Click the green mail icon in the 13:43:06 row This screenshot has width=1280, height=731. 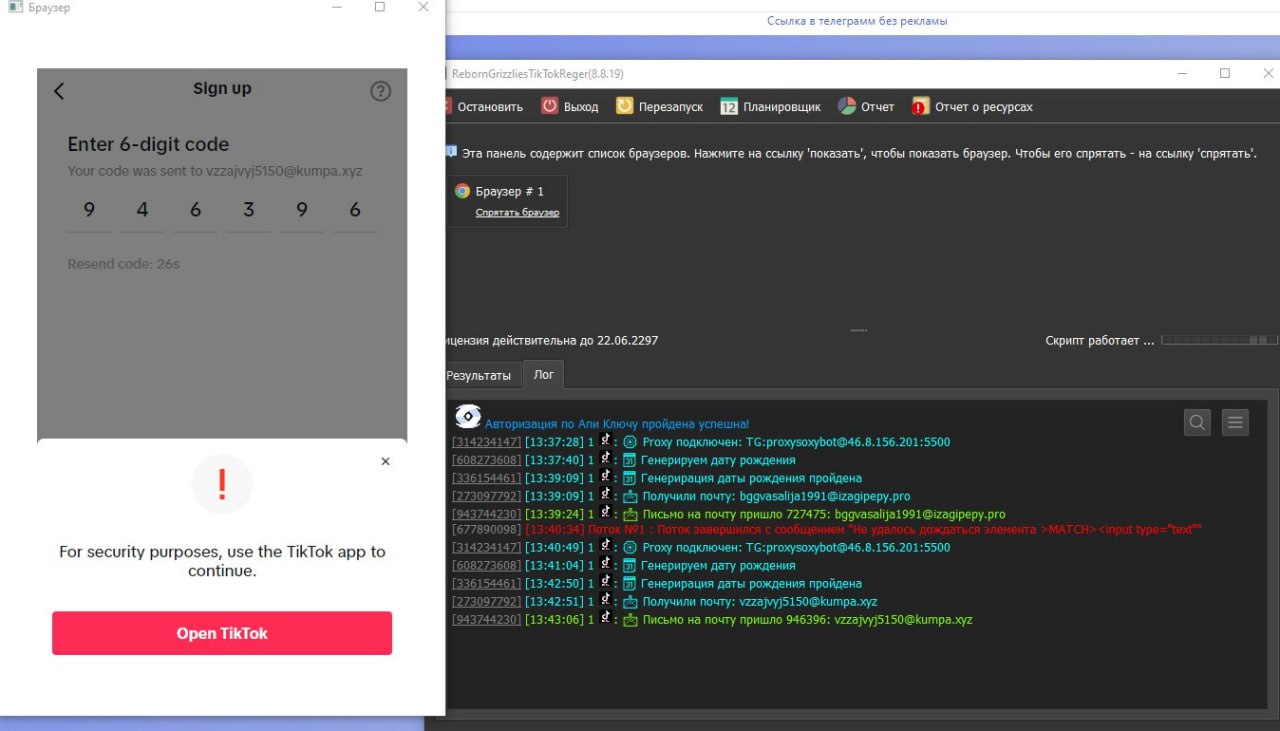pyautogui.click(x=630, y=620)
